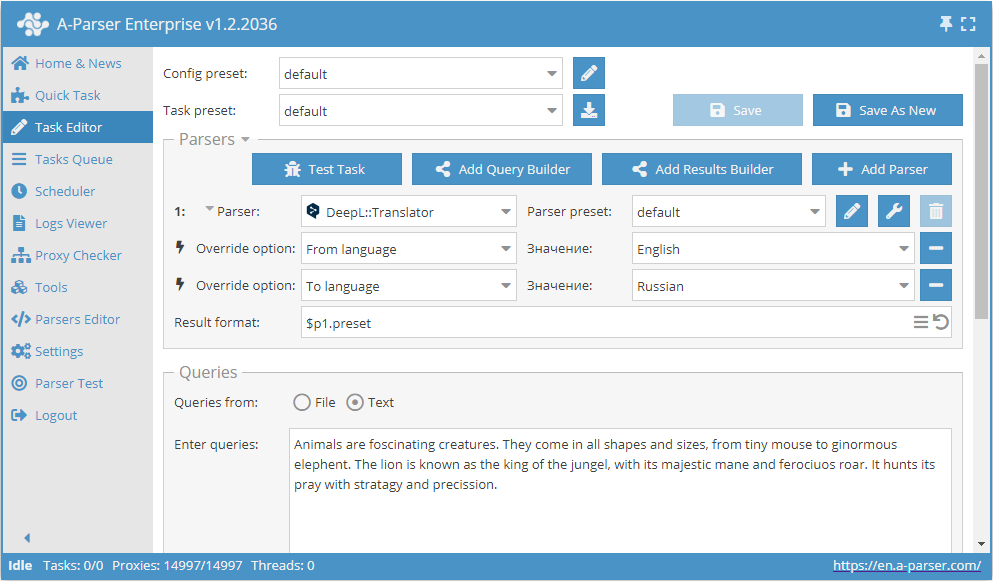993x581 pixels.
Task: Click the wrench icon for parser settings
Action: pyautogui.click(x=894, y=212)
